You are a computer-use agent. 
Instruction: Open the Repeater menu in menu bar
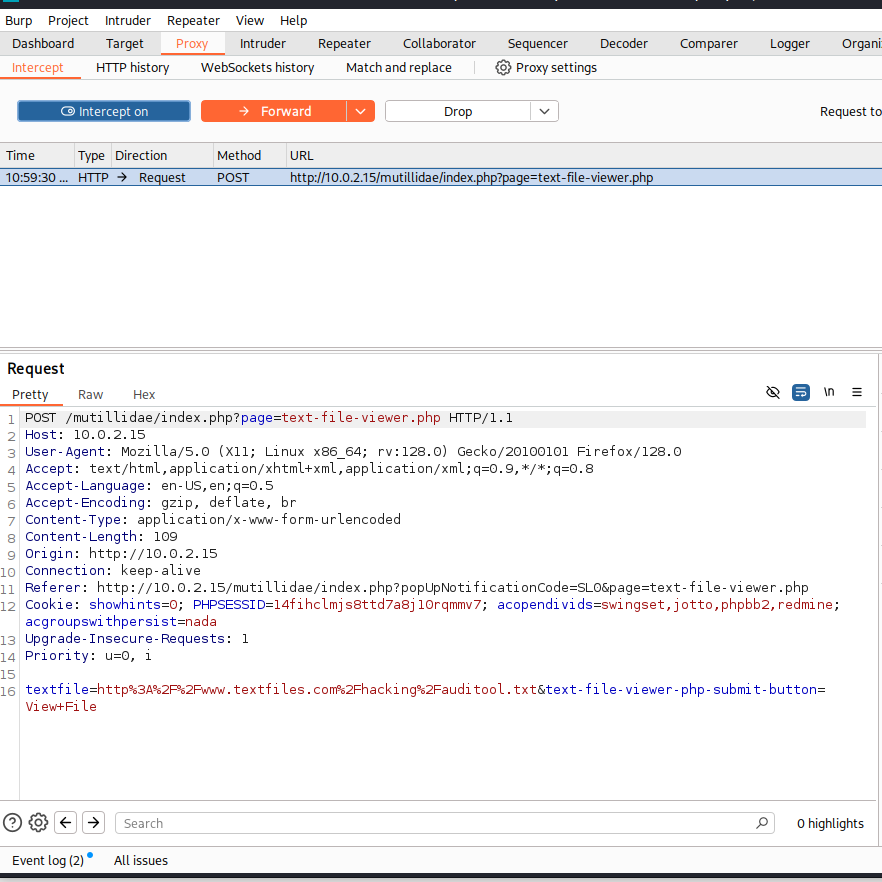[193, 21]
